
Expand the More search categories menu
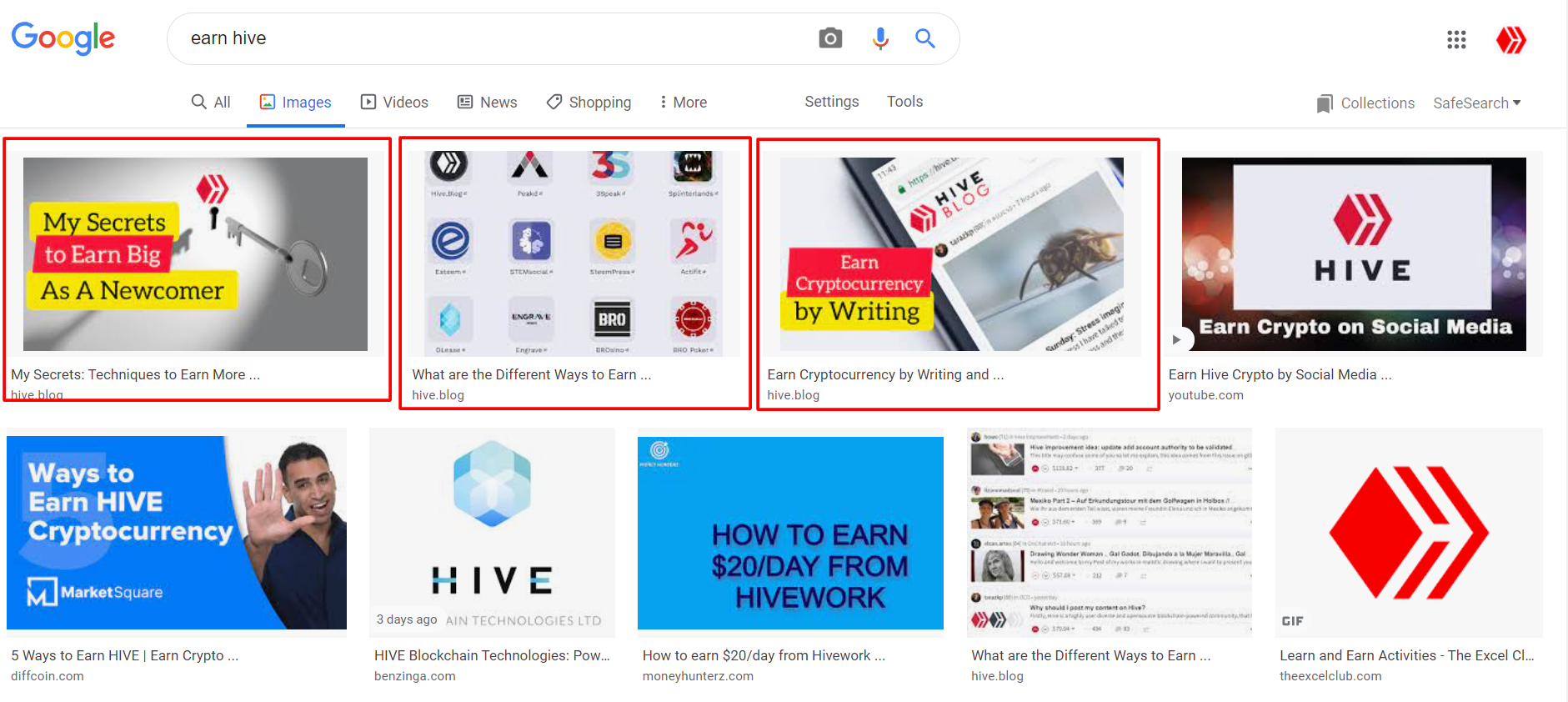point(683,102)
